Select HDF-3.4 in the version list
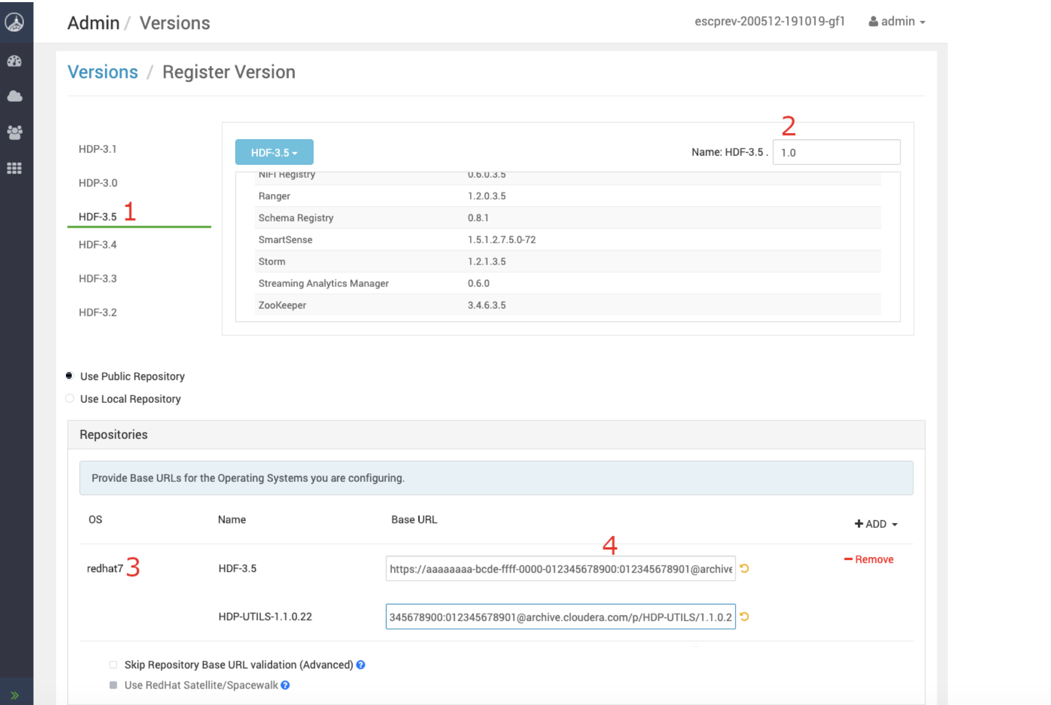Image resolution: width=1051 pixels, height=705 pixels. [x=98, y=245]
